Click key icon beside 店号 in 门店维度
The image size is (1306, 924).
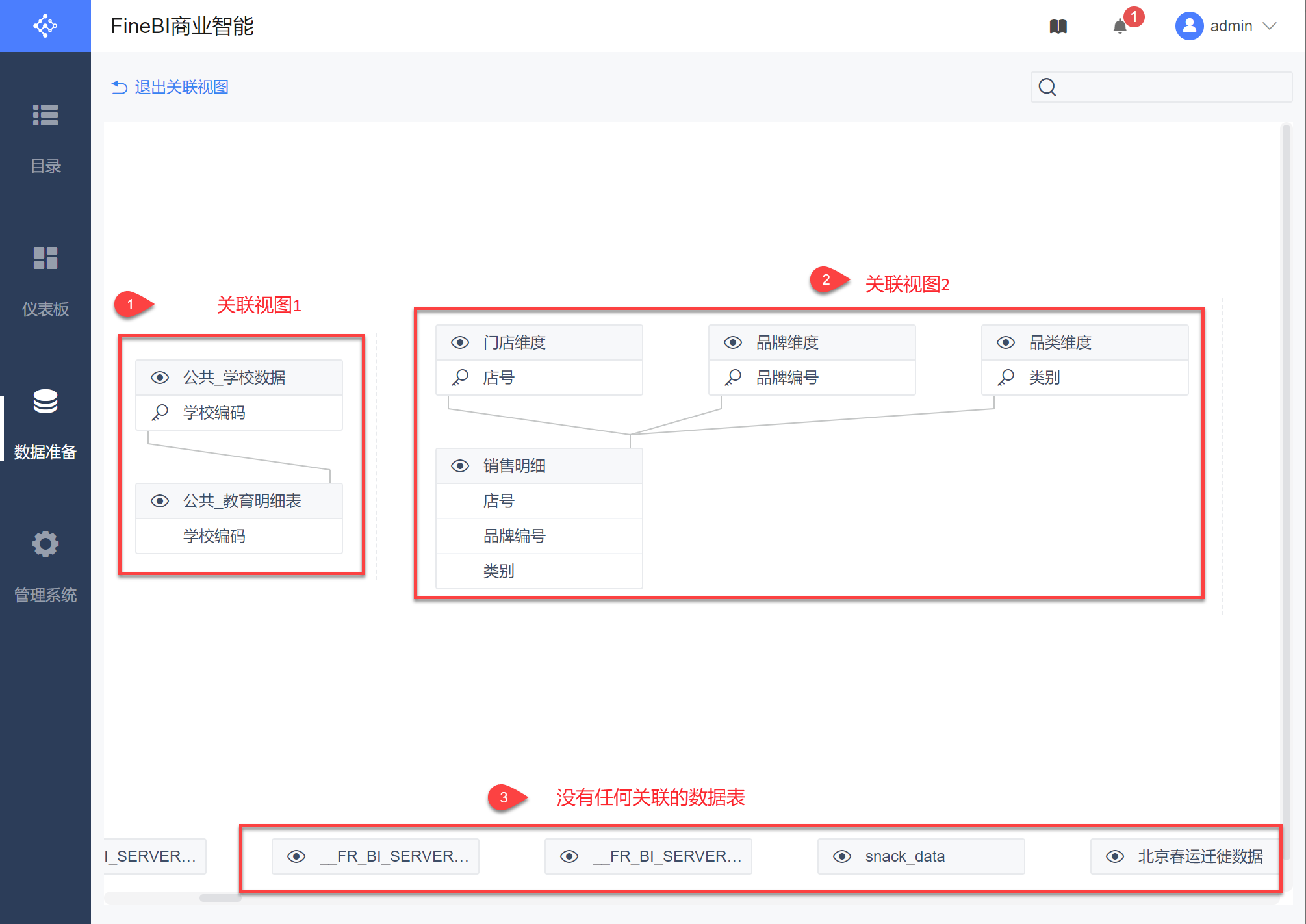tap(461, 377)
